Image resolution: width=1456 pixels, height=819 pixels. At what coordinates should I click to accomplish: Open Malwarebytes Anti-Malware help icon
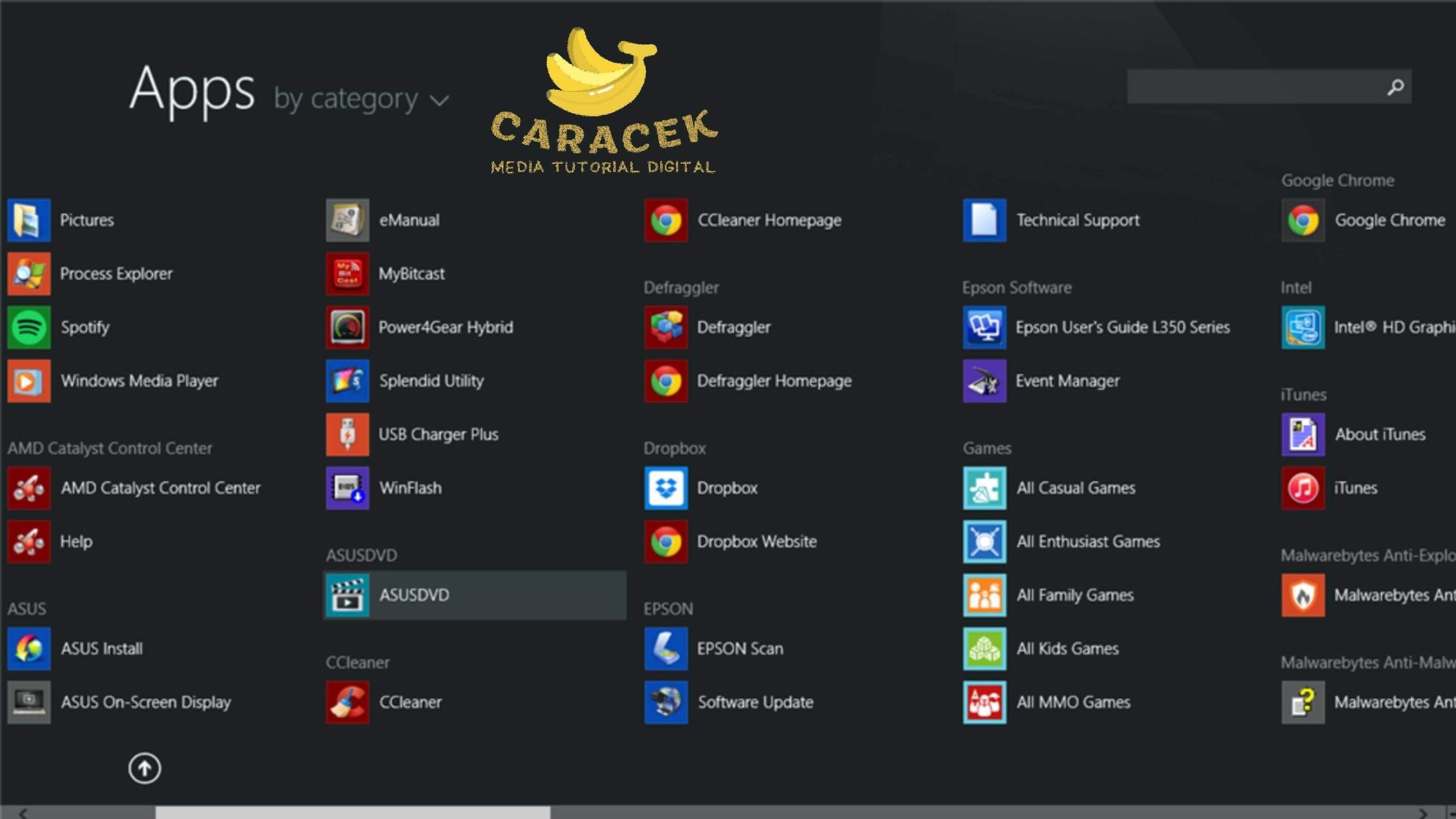(1303, 702)
